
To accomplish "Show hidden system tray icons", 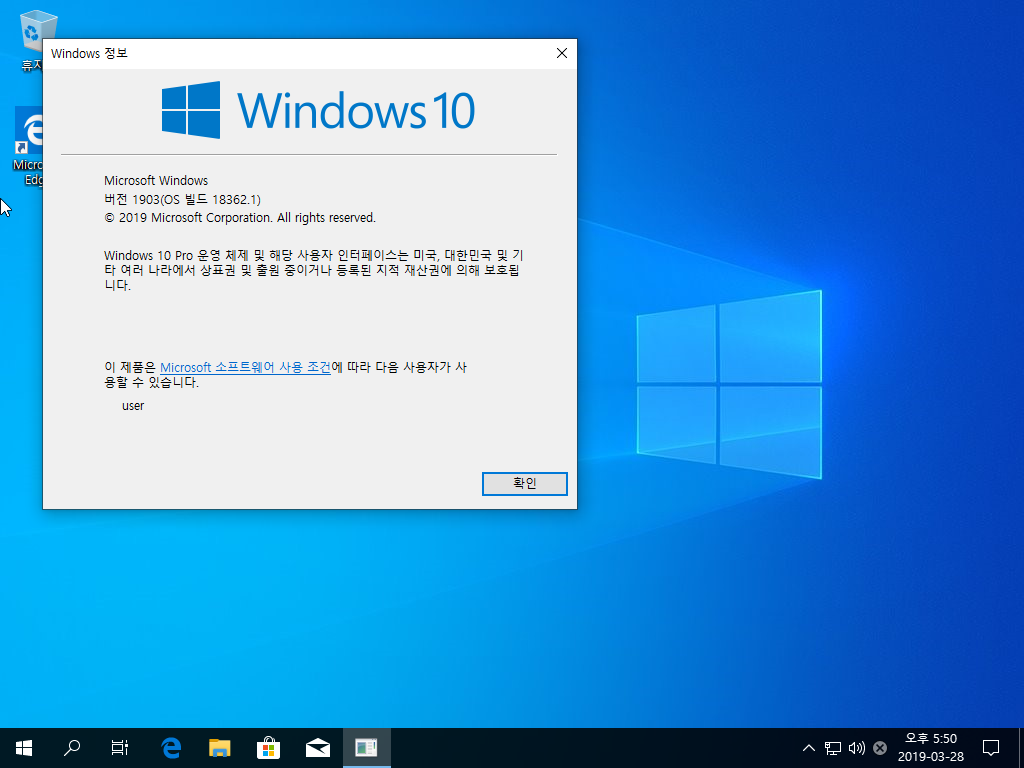I will [808, 748].
